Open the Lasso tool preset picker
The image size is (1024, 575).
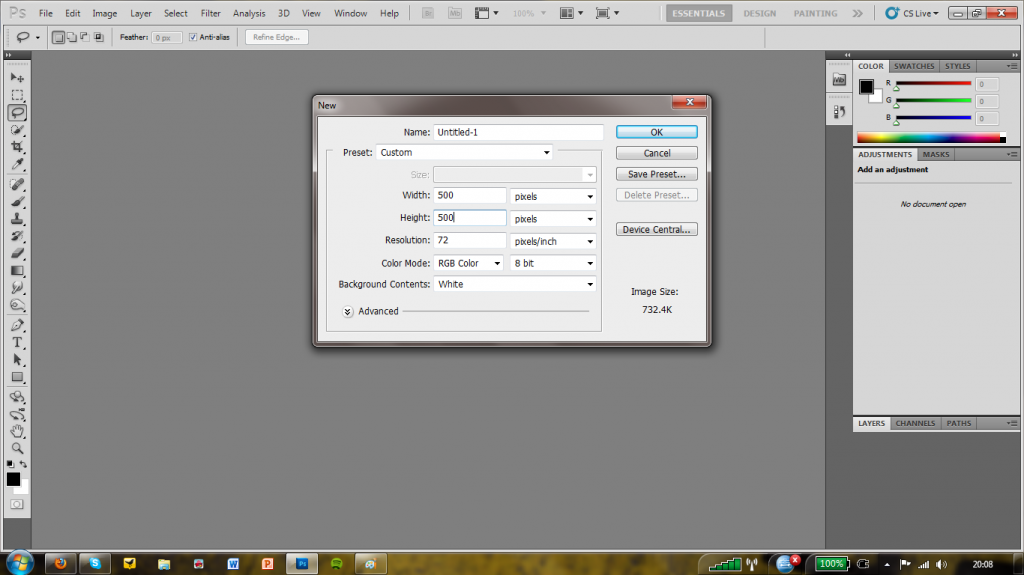coord(37,38)
